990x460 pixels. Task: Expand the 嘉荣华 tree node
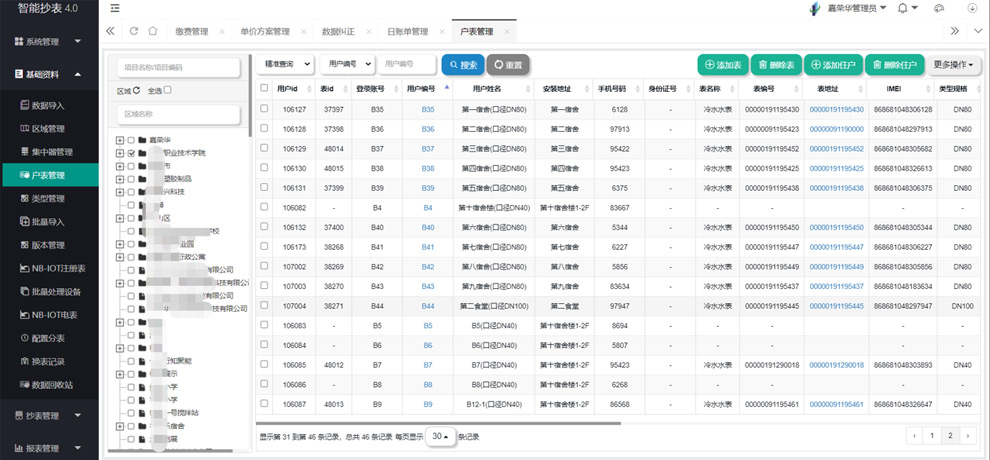(120, 139)
